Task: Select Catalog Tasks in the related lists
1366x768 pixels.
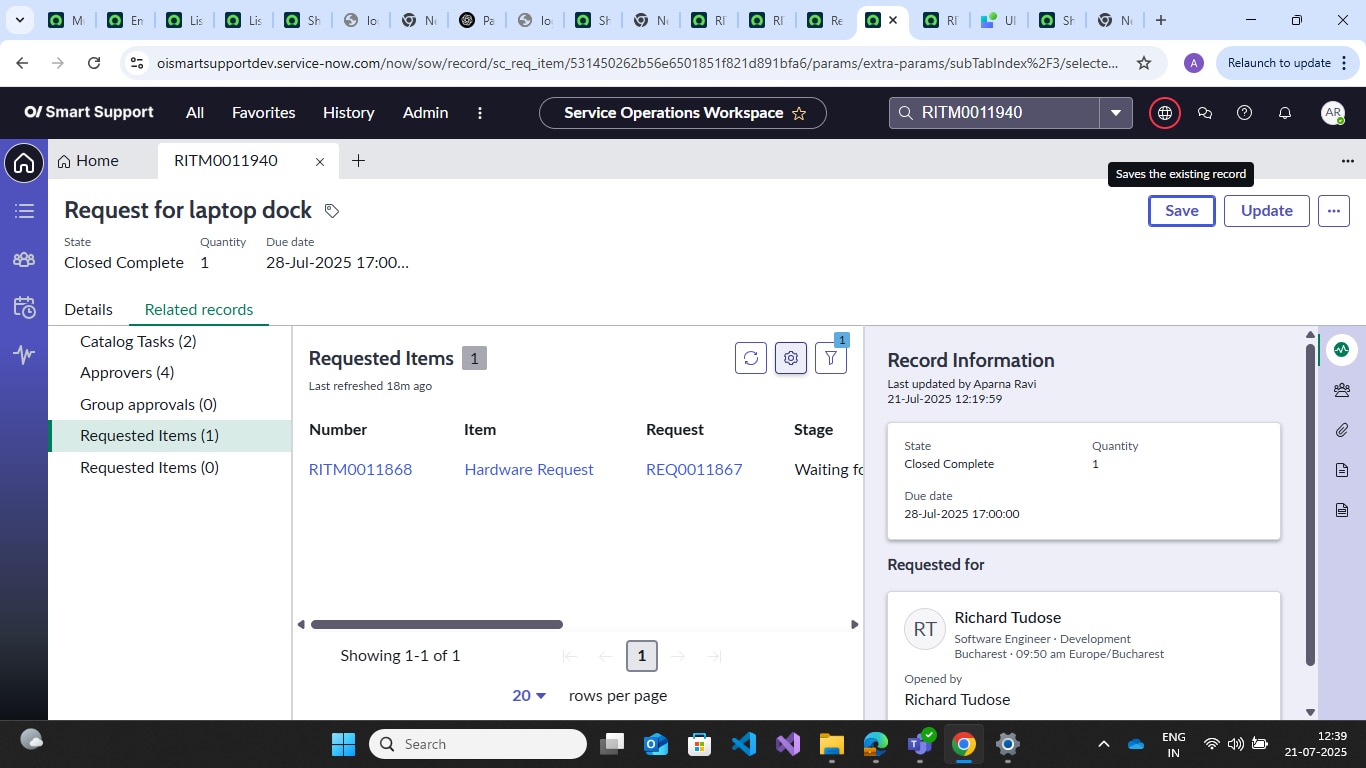Action: click(x=138, y=341)
